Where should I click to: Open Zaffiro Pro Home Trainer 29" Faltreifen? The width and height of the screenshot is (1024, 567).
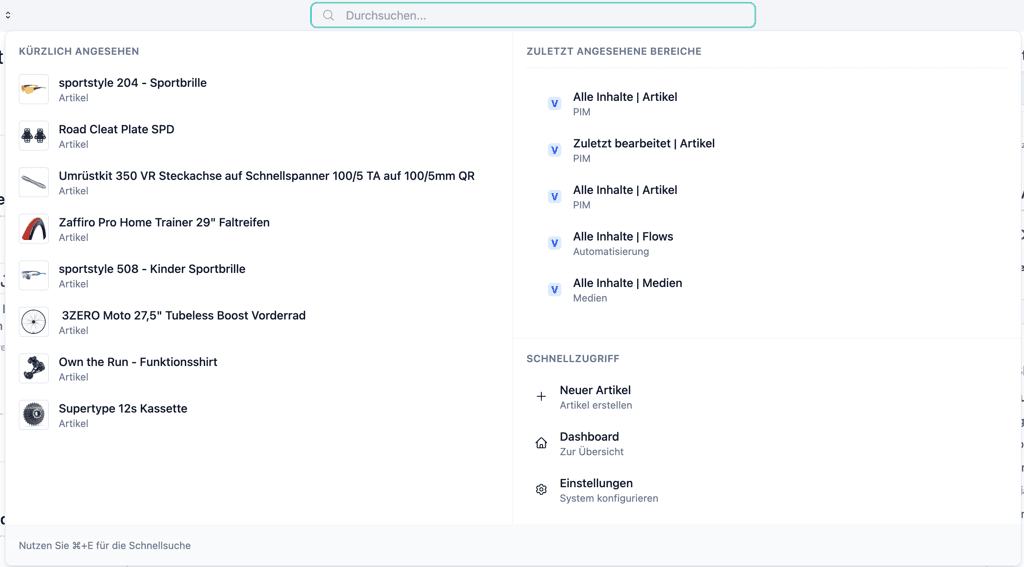(x=164, y=223)
